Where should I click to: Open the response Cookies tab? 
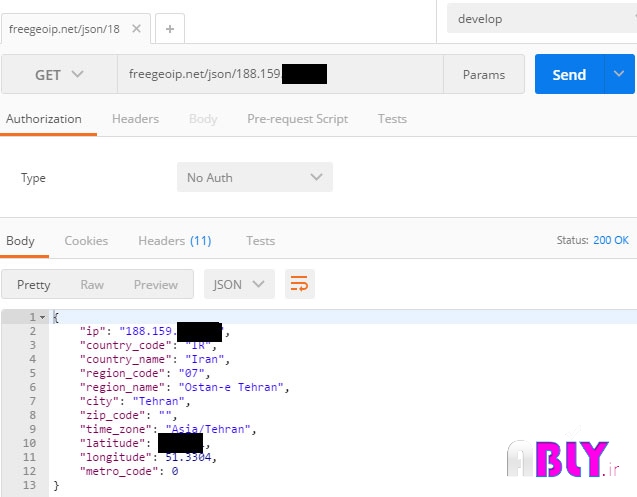(86, 241)
